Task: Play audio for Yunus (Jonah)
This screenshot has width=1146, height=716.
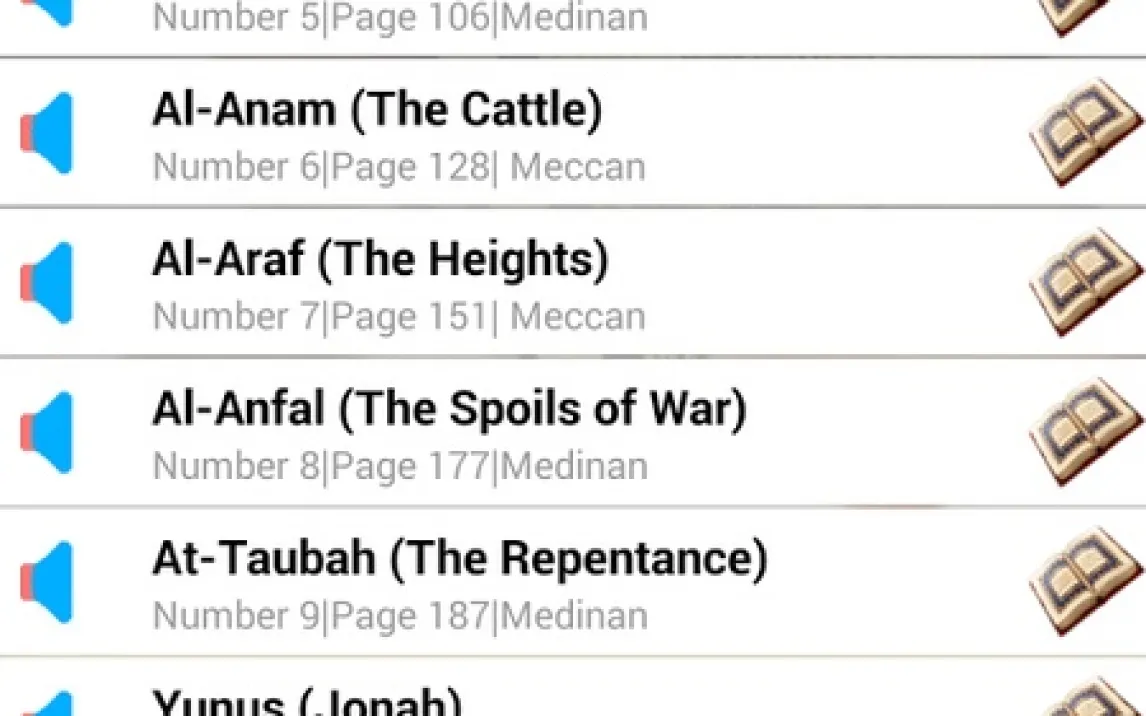Action: click(x=47, y=703)
